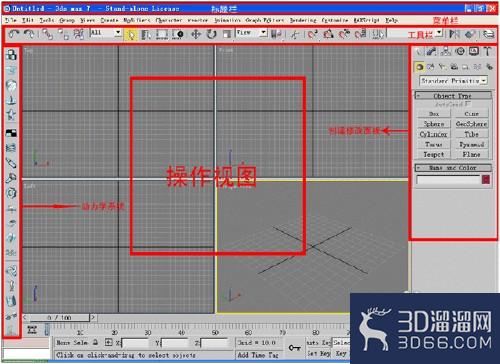Open the selection filter 'All' dropdown
The height and width of the screenshot is (364, 500).
(118, 33)
